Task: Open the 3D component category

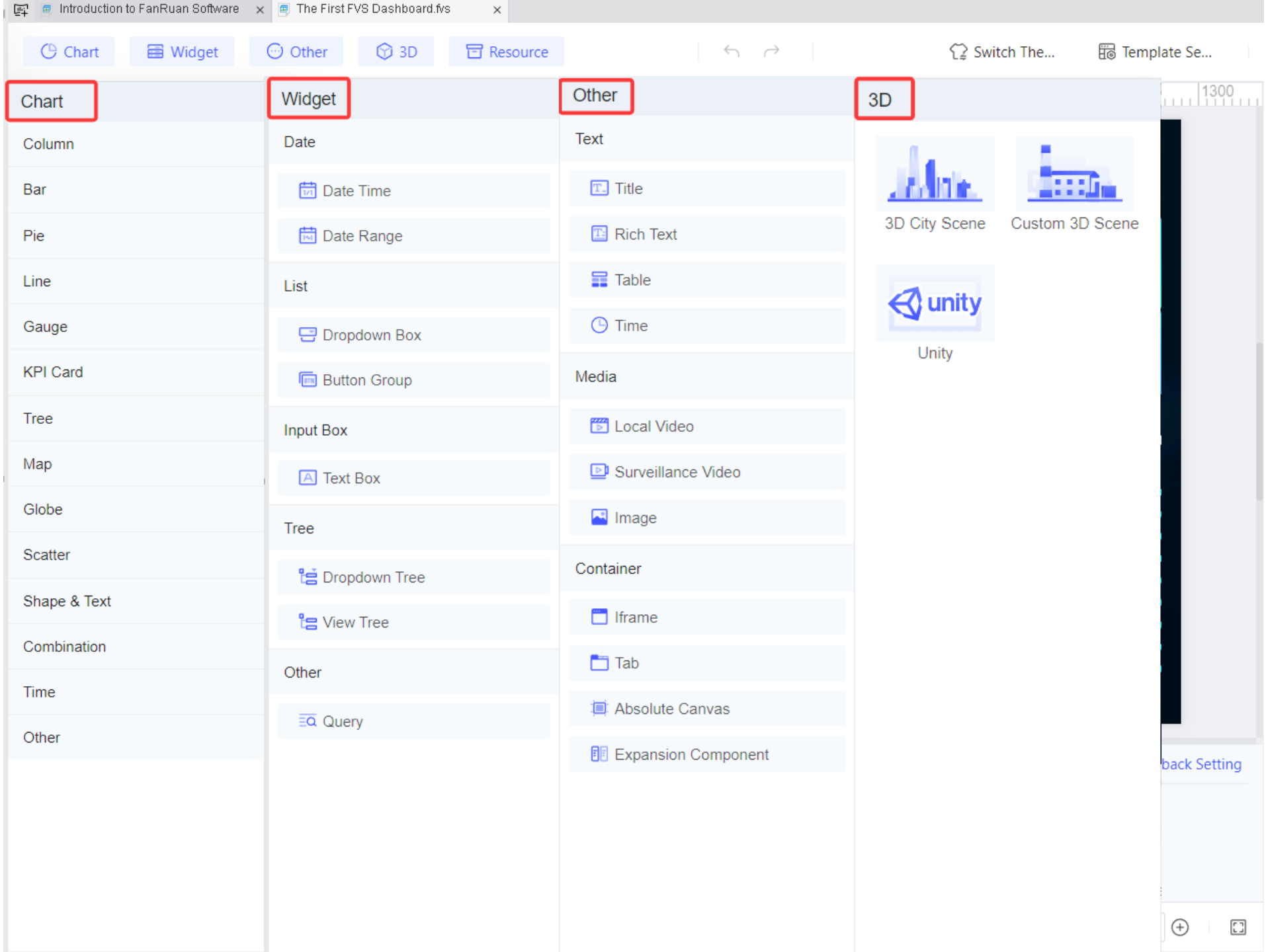Action: (396, 52)
